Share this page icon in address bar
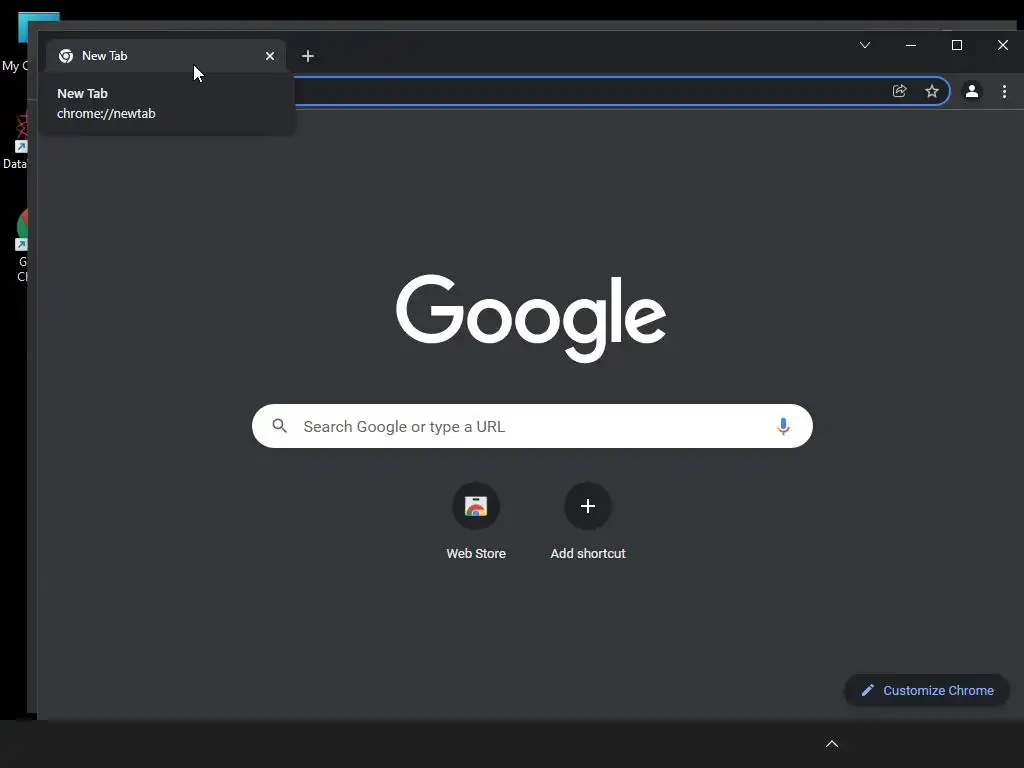Viewport: 1024px width, 768px height. (899, 91)
